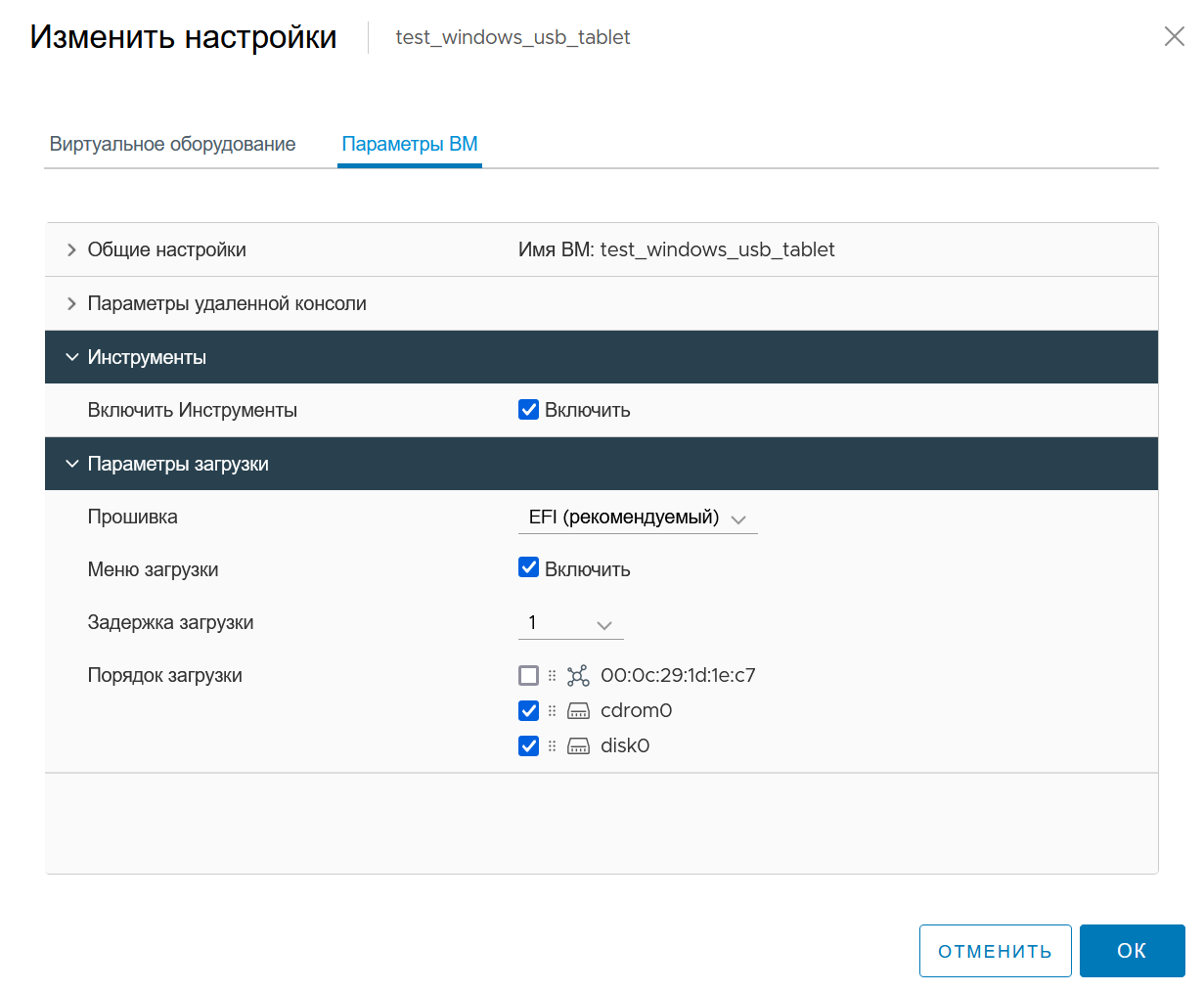Click the 00:0c:29:1d:1e:c7 boot entry text

(678, 675)
